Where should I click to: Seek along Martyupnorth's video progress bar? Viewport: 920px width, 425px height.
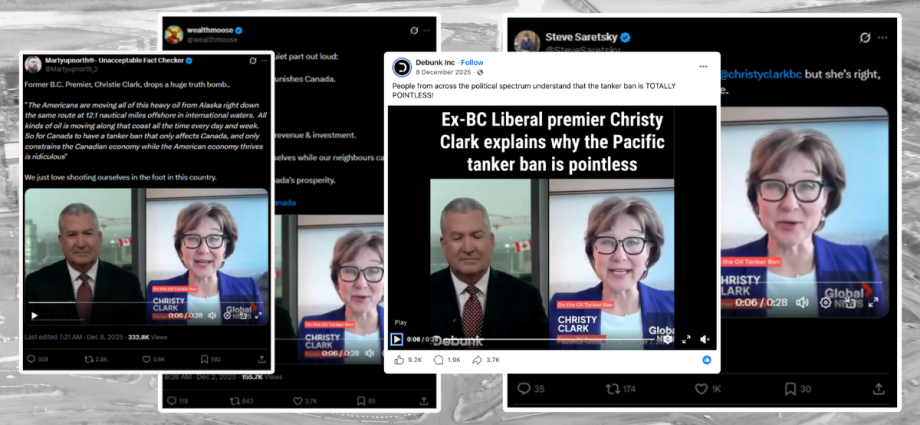146,303
